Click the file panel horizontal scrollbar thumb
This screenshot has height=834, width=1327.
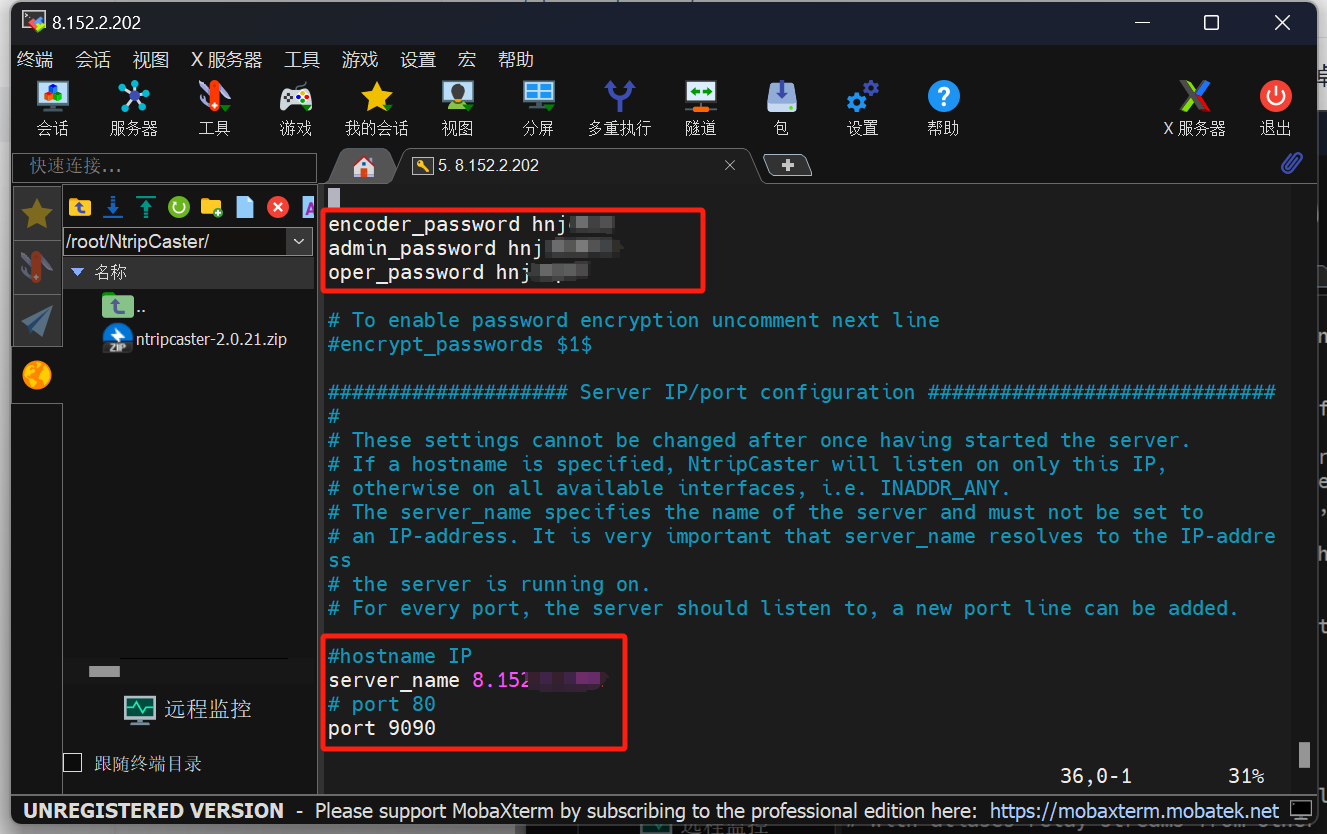point(104,671)
